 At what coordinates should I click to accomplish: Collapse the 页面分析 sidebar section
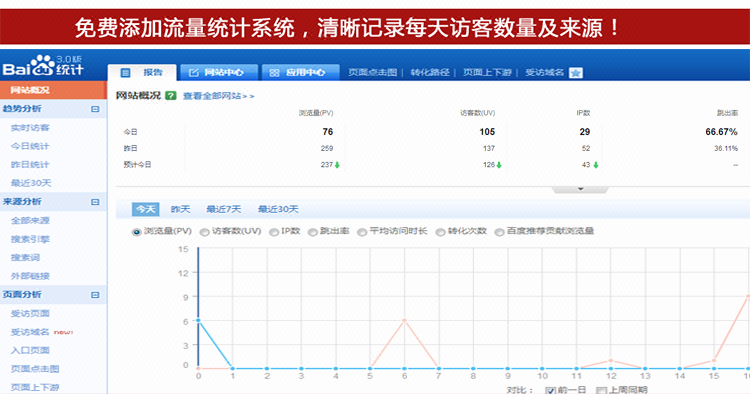coord(95,295)
